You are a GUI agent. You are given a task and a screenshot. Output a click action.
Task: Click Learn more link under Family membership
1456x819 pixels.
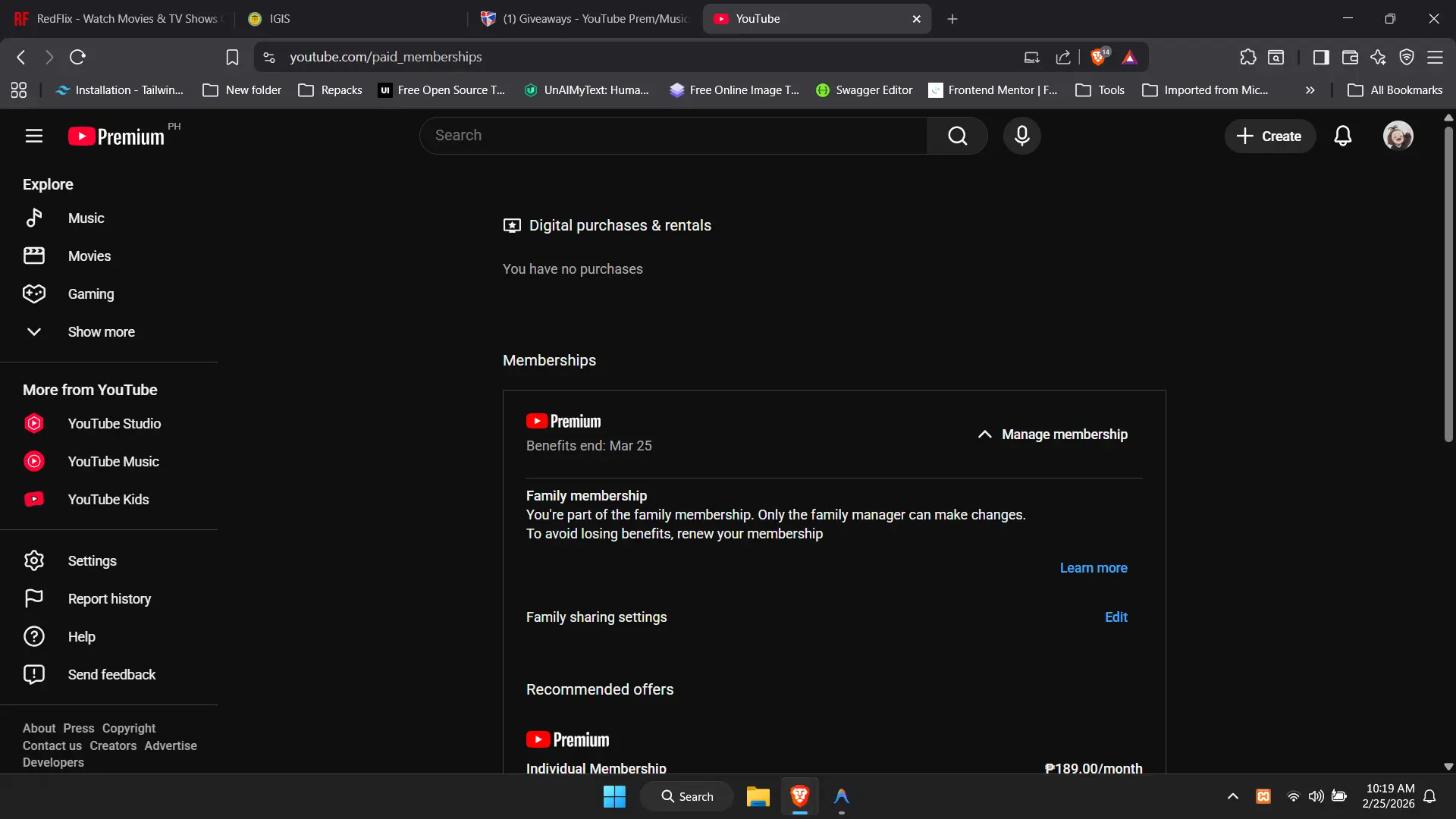pos(1094,568)
